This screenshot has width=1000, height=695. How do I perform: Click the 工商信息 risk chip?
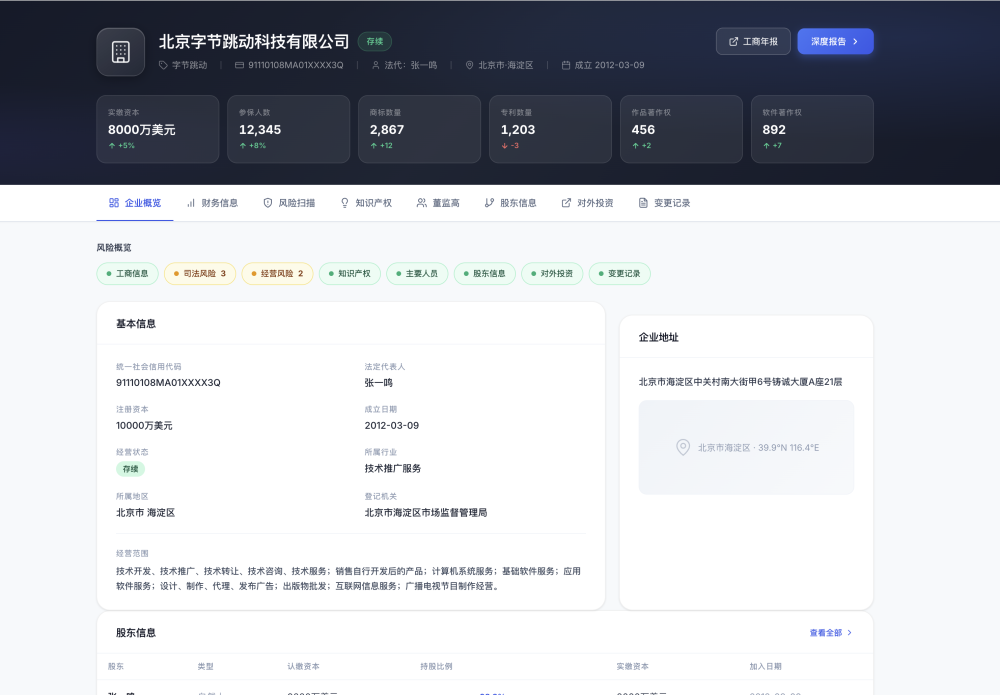[128, 274]
